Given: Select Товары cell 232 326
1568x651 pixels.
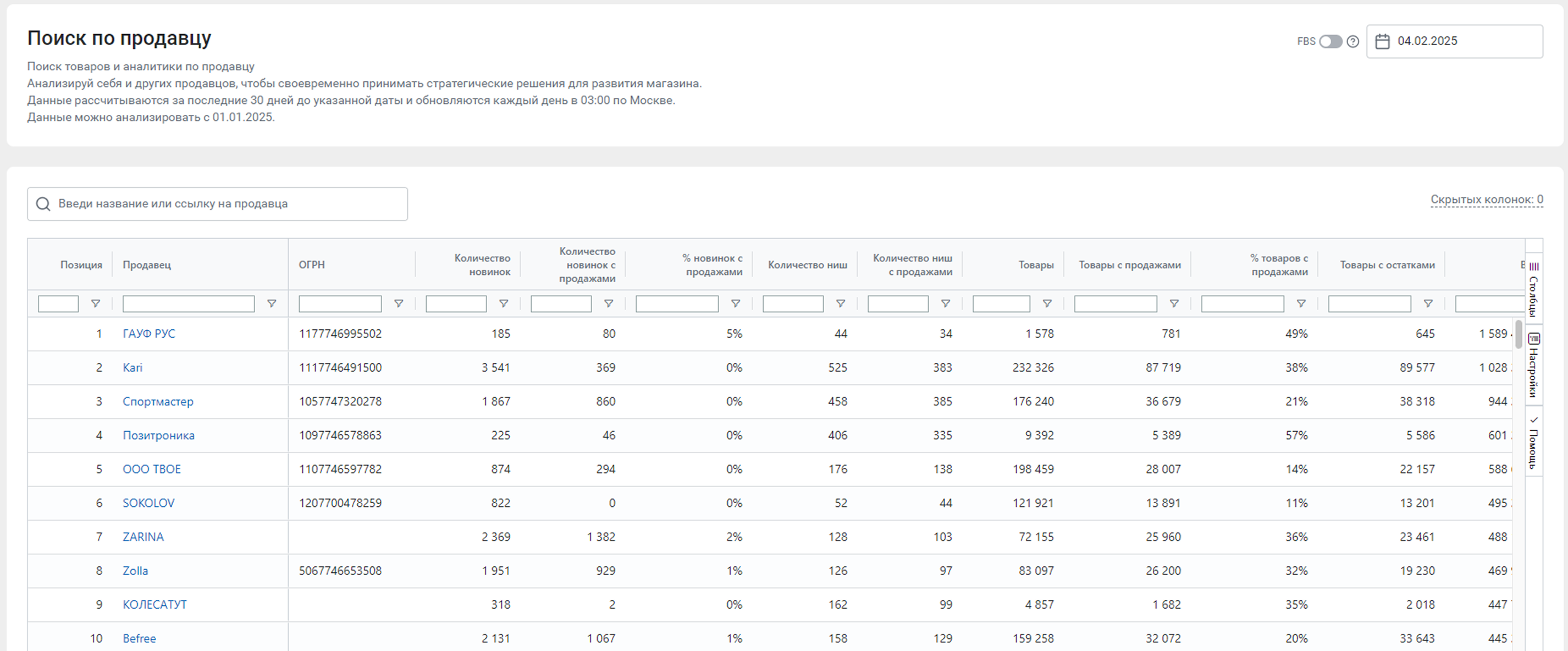Looking at the screenshot, I should pos(1033,368).
